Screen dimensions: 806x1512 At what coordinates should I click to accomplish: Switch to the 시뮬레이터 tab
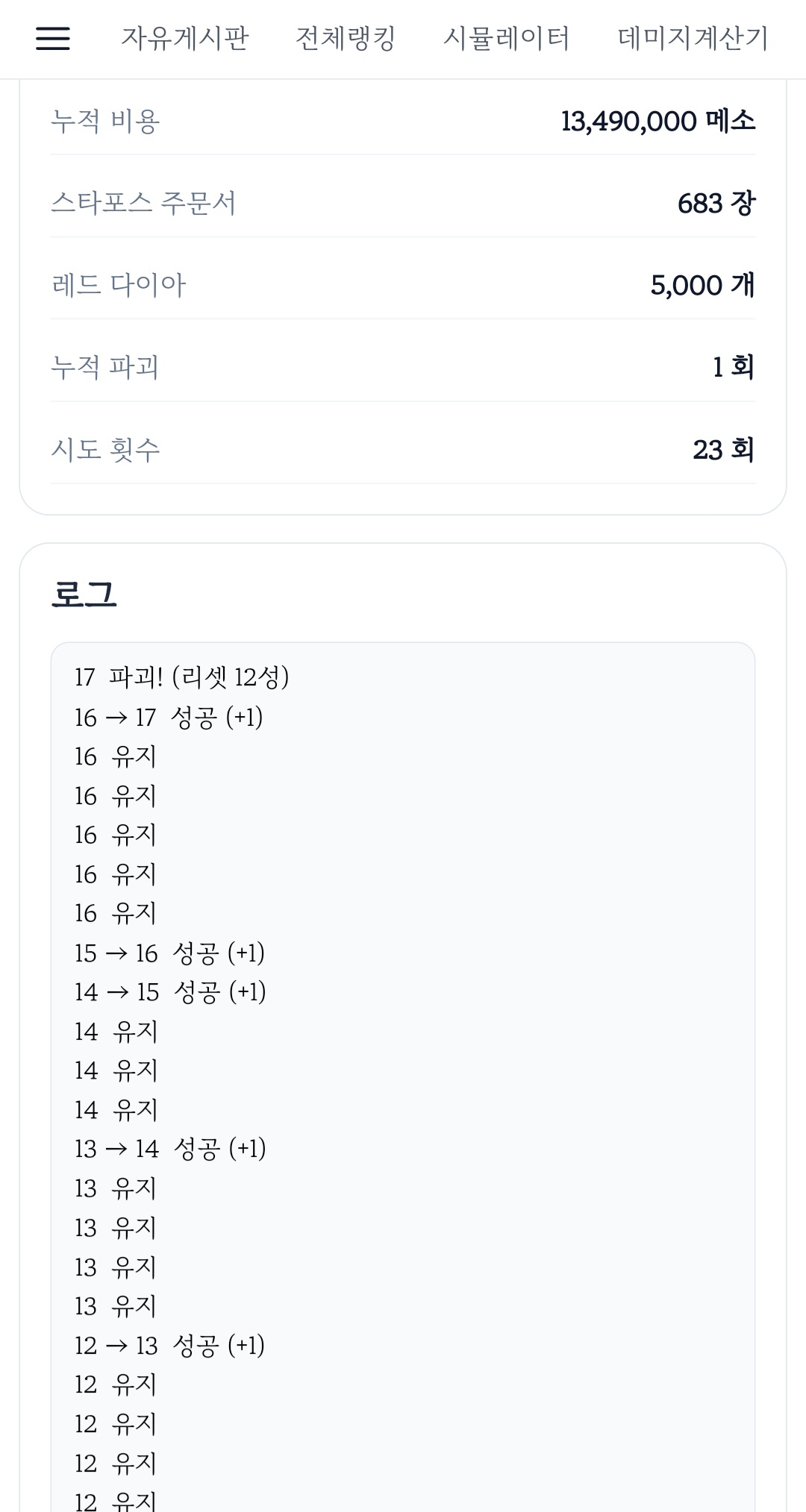[506, 39]
